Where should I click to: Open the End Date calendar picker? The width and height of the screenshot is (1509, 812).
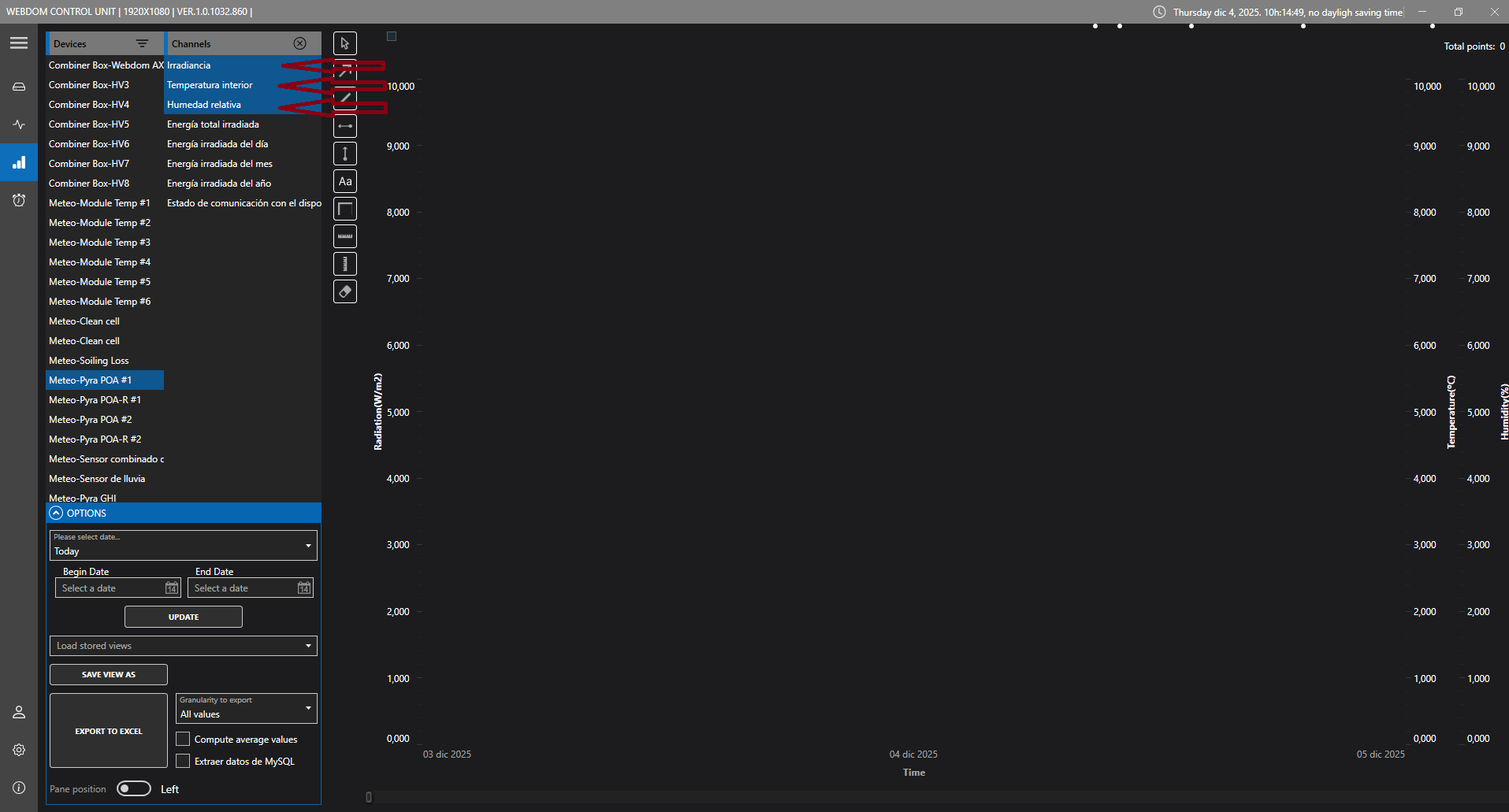coord(304,588)
